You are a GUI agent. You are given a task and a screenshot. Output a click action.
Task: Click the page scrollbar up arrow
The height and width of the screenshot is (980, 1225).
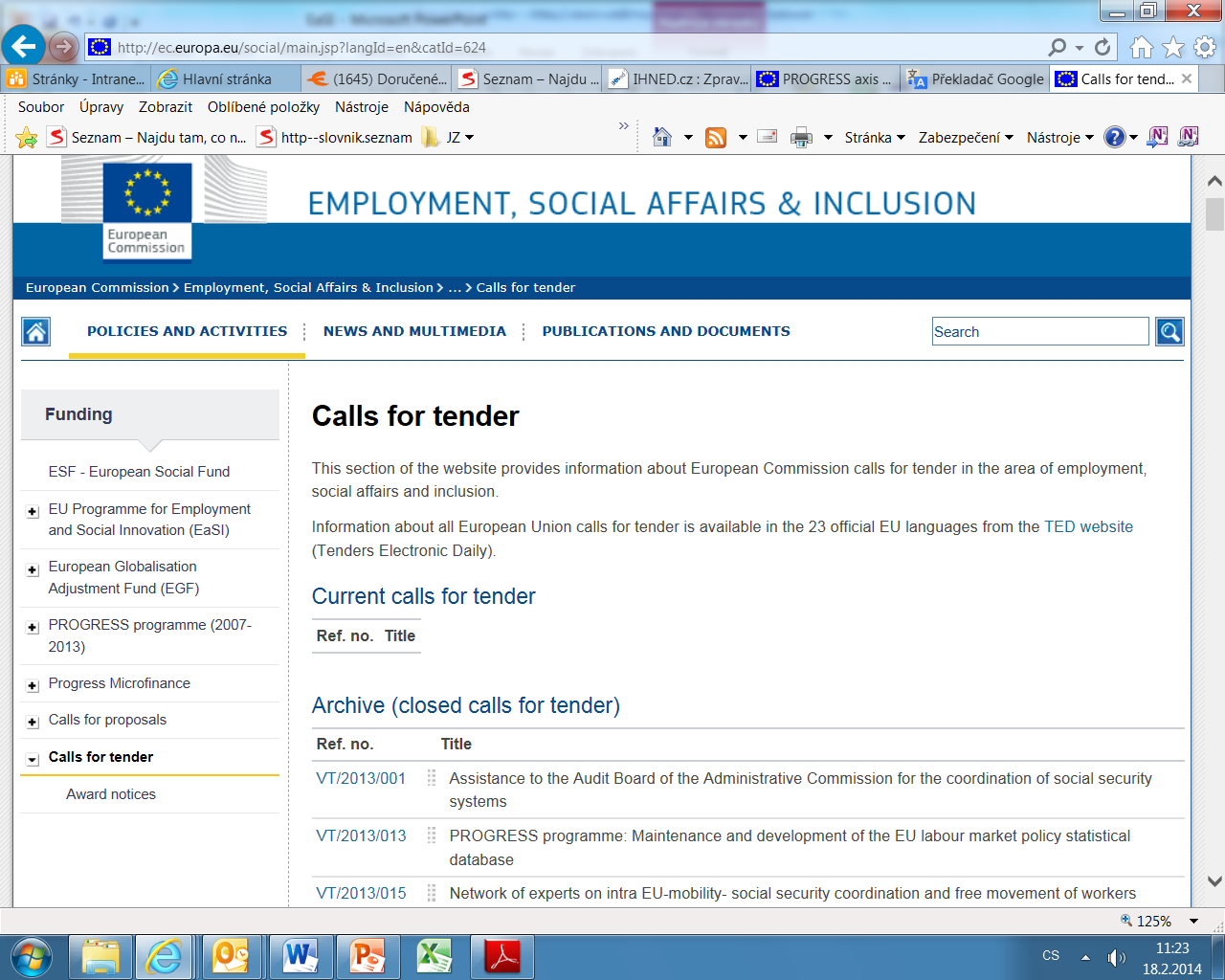pos(1214,180)
